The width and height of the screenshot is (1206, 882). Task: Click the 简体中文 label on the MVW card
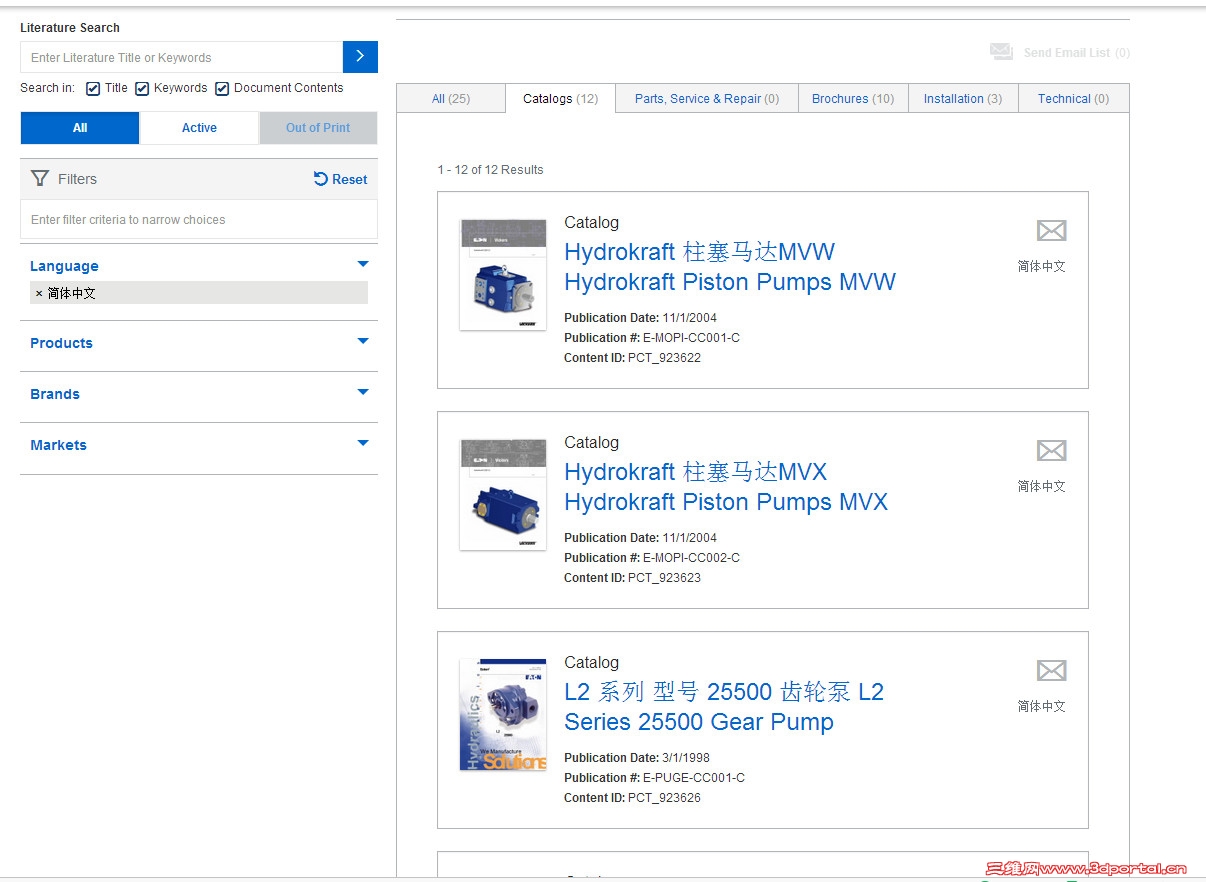[1042, 266]
